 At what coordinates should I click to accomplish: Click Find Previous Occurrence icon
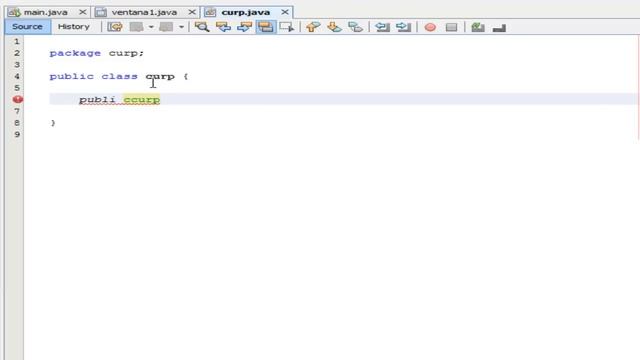[x=223, y=27]
